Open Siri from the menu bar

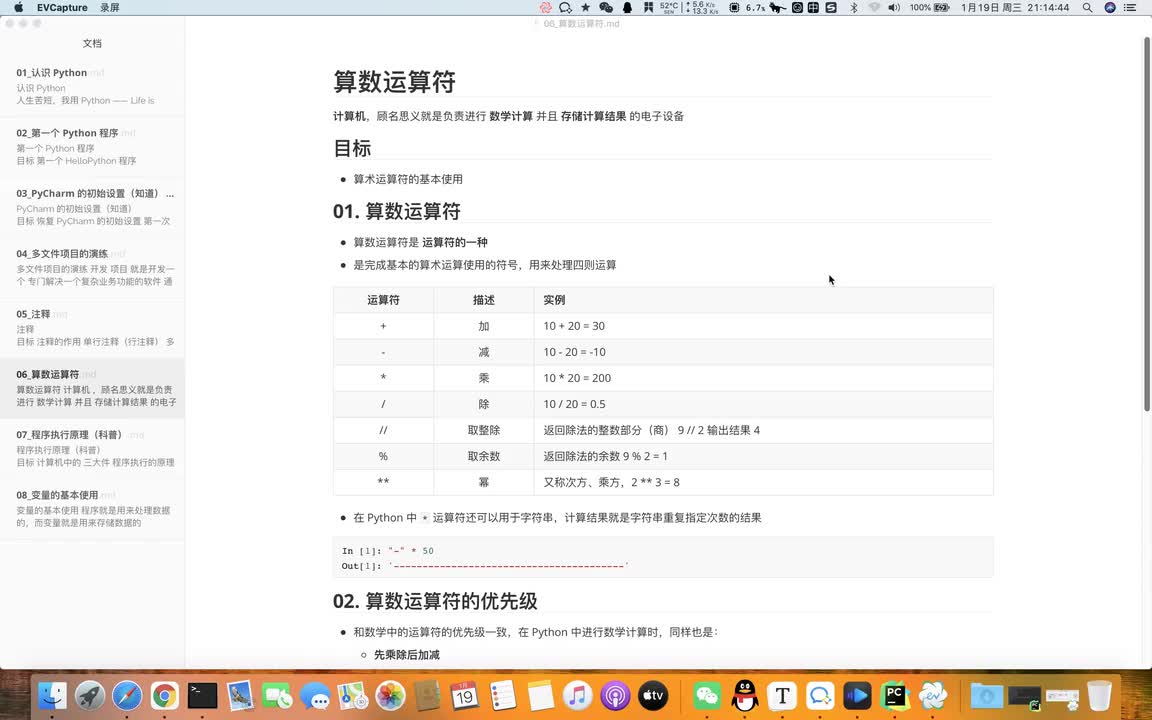tap(1110, 7)
